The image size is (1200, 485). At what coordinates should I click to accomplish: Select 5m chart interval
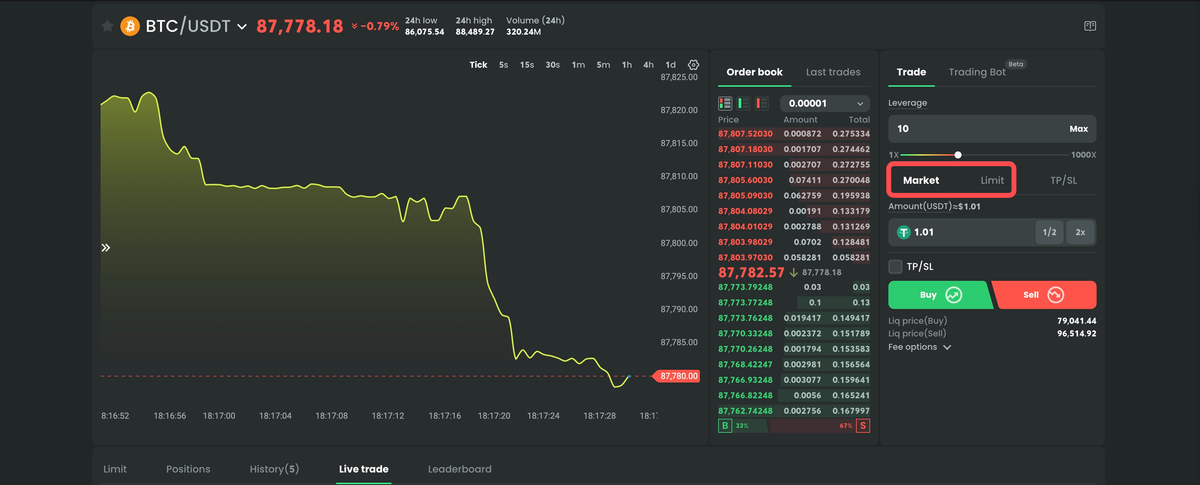(x=603, y=65)
